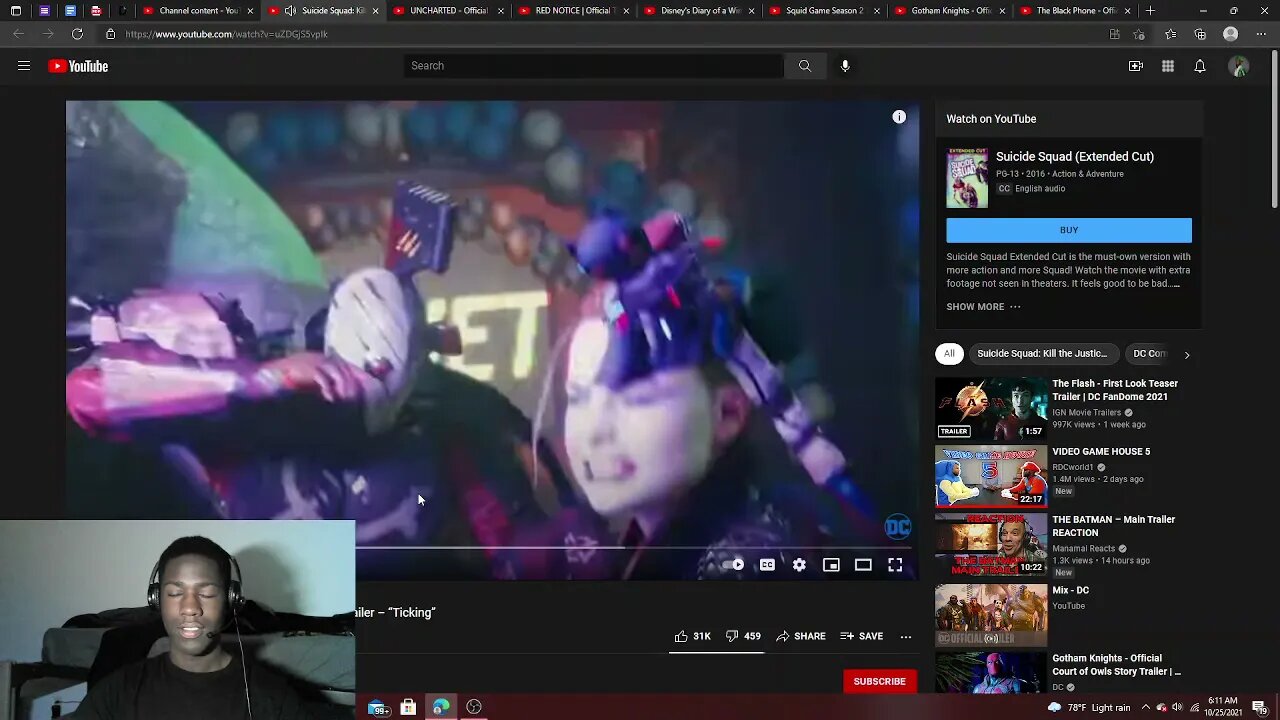Click the Suicide Squad Extended Cut poster
1280x720 pixels.
(967, 178)
